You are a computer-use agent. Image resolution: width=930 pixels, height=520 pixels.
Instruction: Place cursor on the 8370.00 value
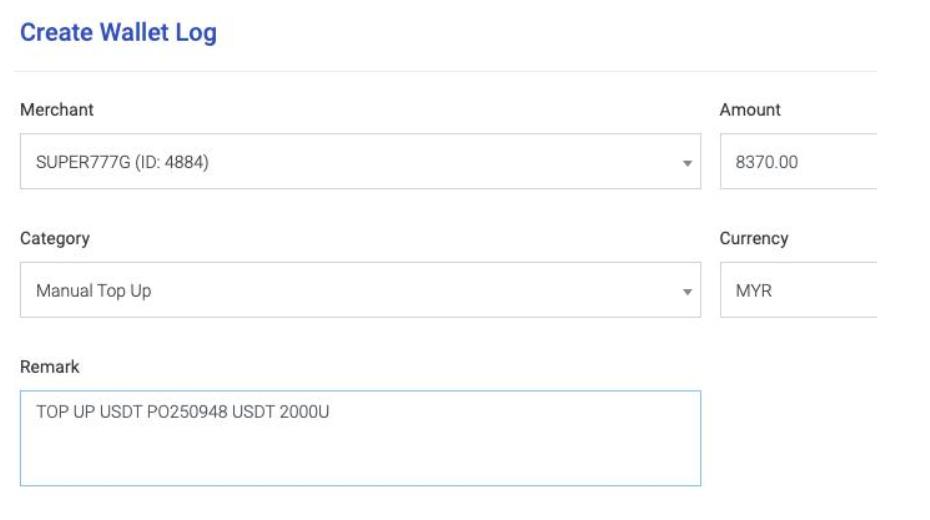tap(767, 162)
